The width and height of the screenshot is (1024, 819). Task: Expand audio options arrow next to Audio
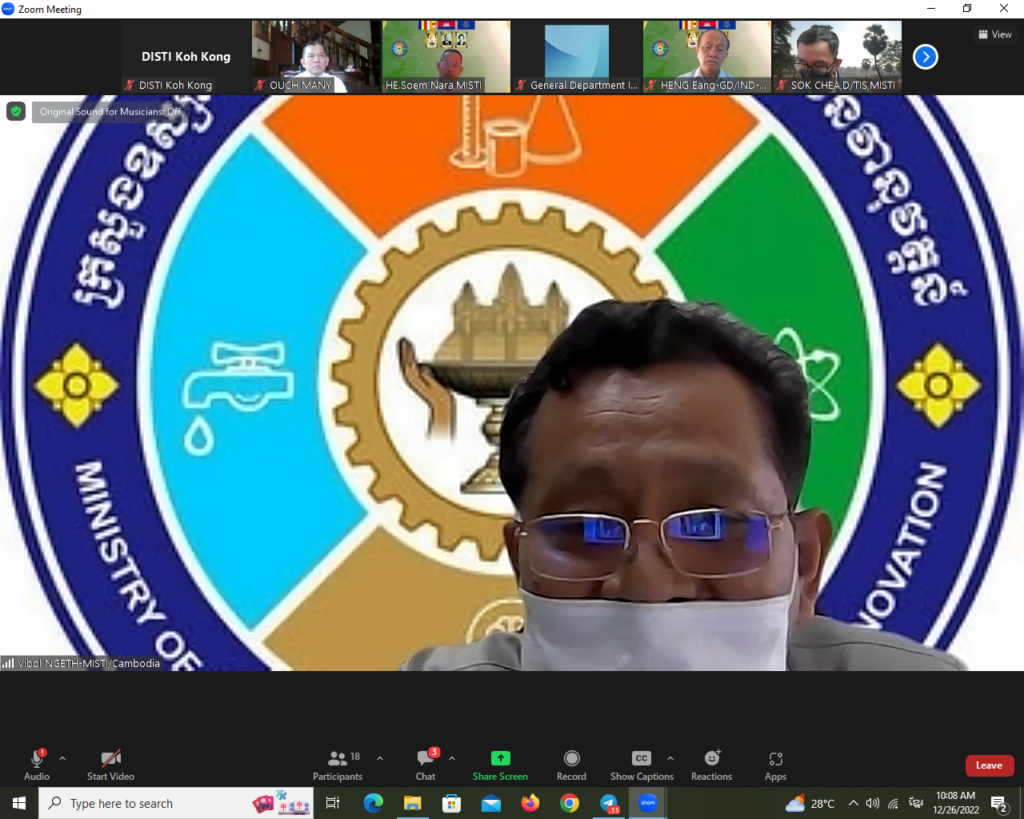click(x=62, y=758)
